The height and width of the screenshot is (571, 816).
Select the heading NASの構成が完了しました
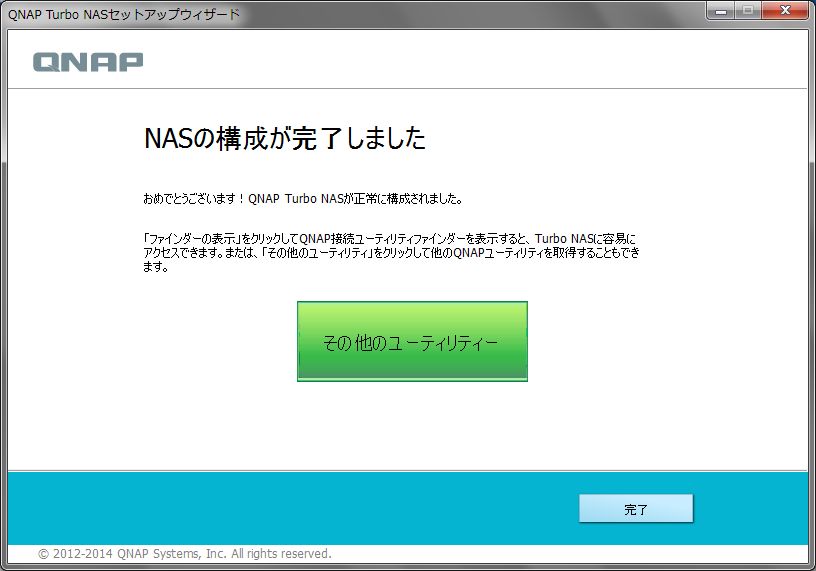pos(285,138)
